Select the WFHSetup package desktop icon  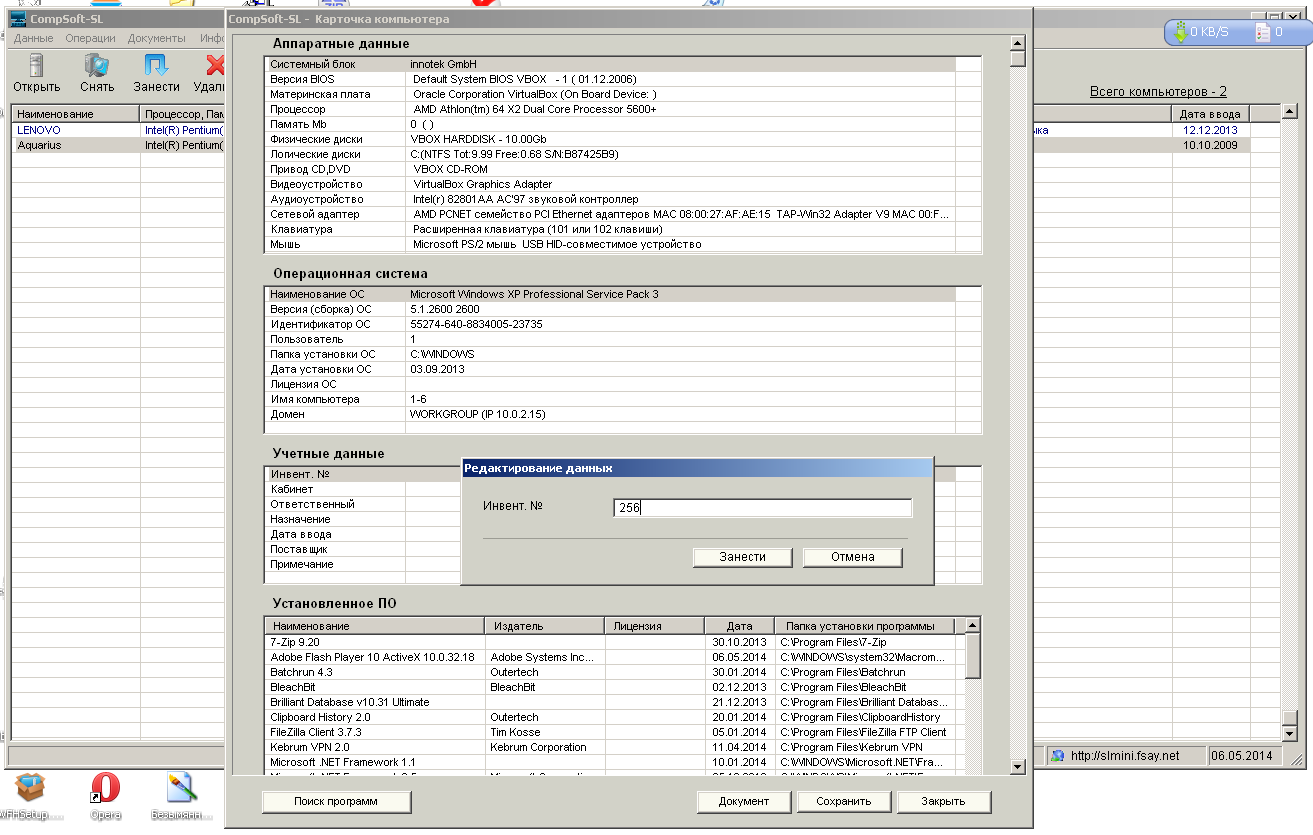30,788
